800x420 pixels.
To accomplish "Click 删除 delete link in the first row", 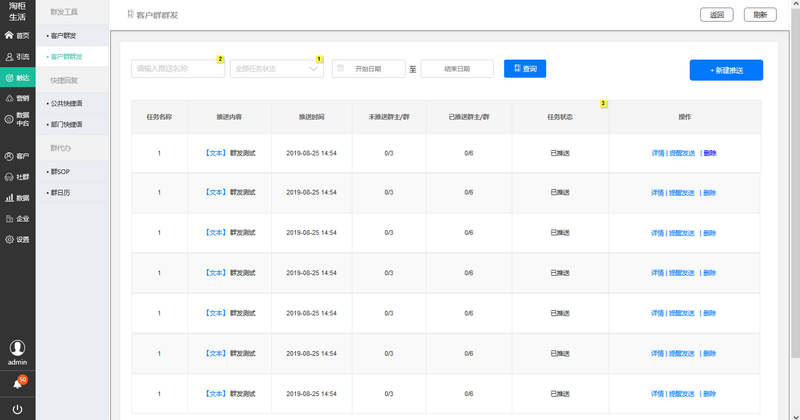I will click(710, 153).
